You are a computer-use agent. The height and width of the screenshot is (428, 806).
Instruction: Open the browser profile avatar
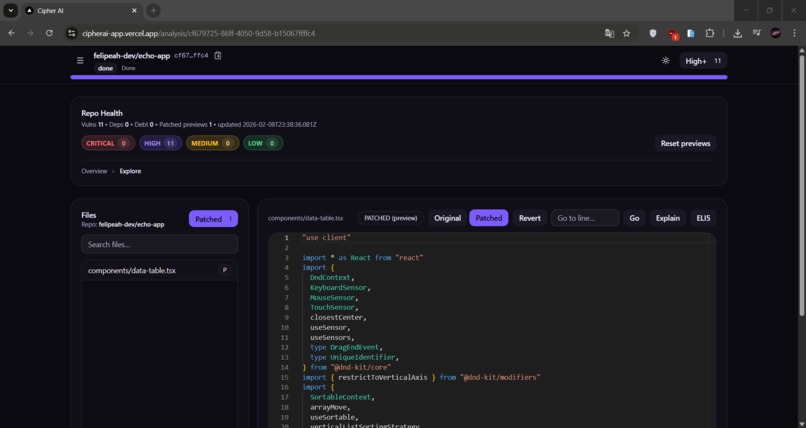pyautogui.click(x=776, y=33)
